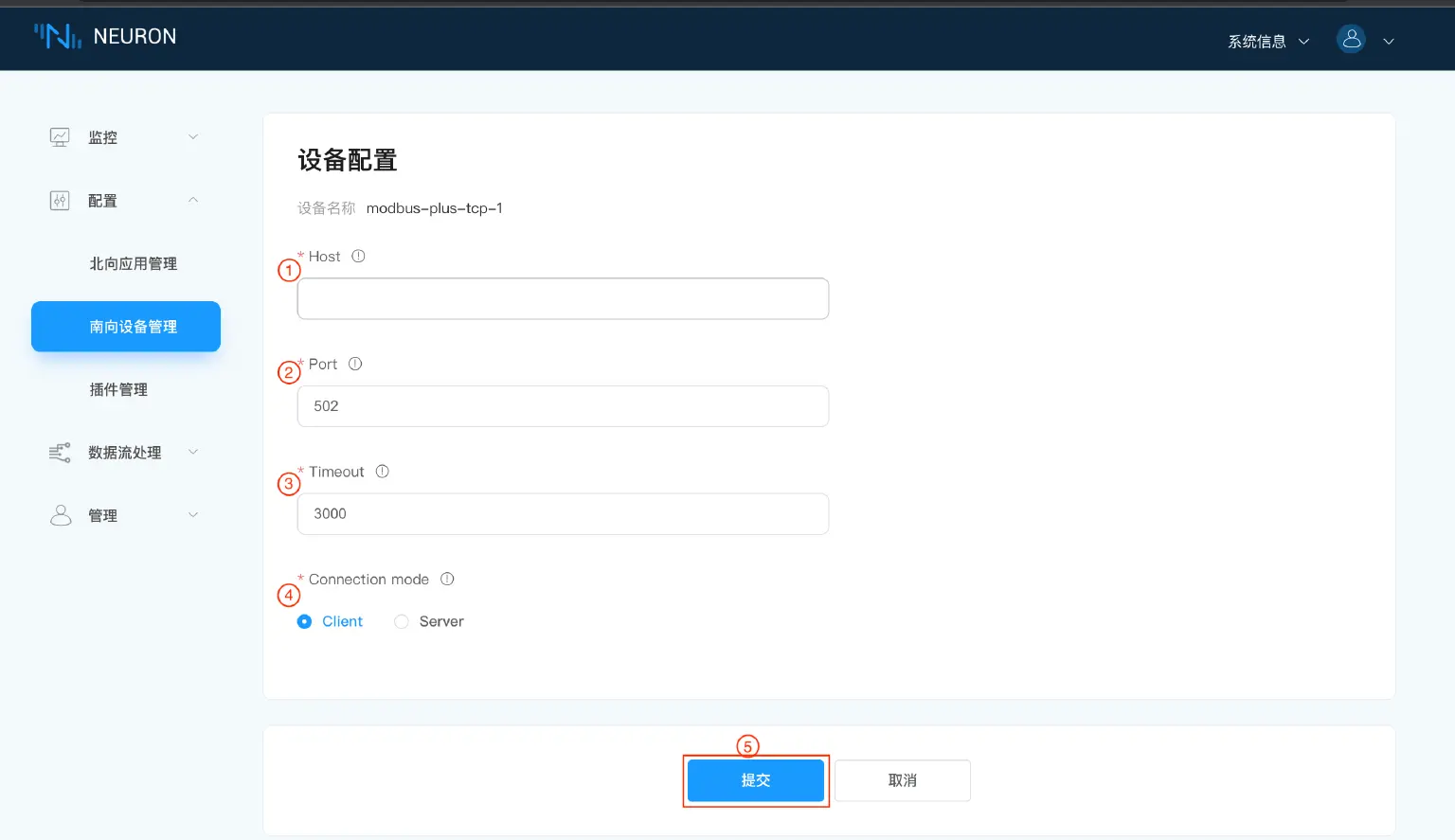Go to 插件管理 menu item

tap(118, 390)
